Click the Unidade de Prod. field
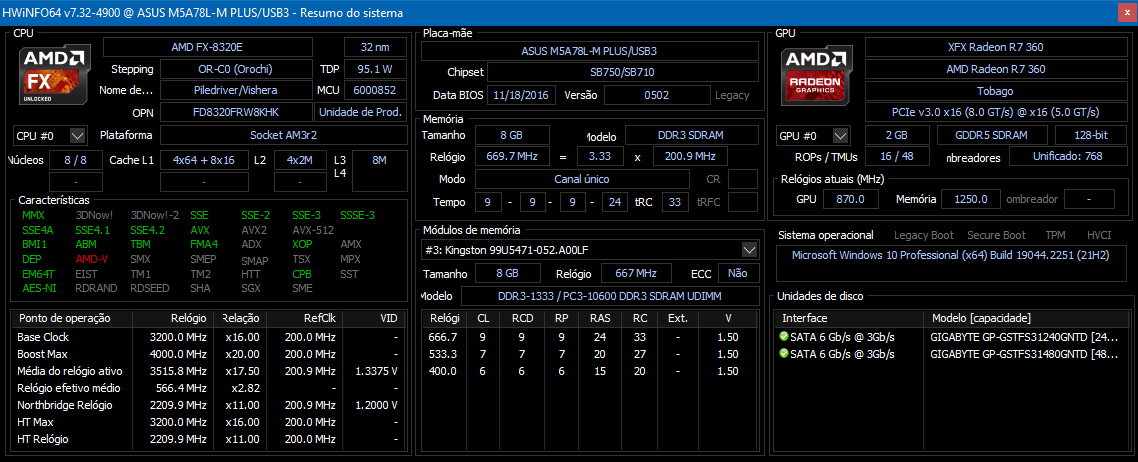This screenshot has width=1138, height=462. (361, 112)
